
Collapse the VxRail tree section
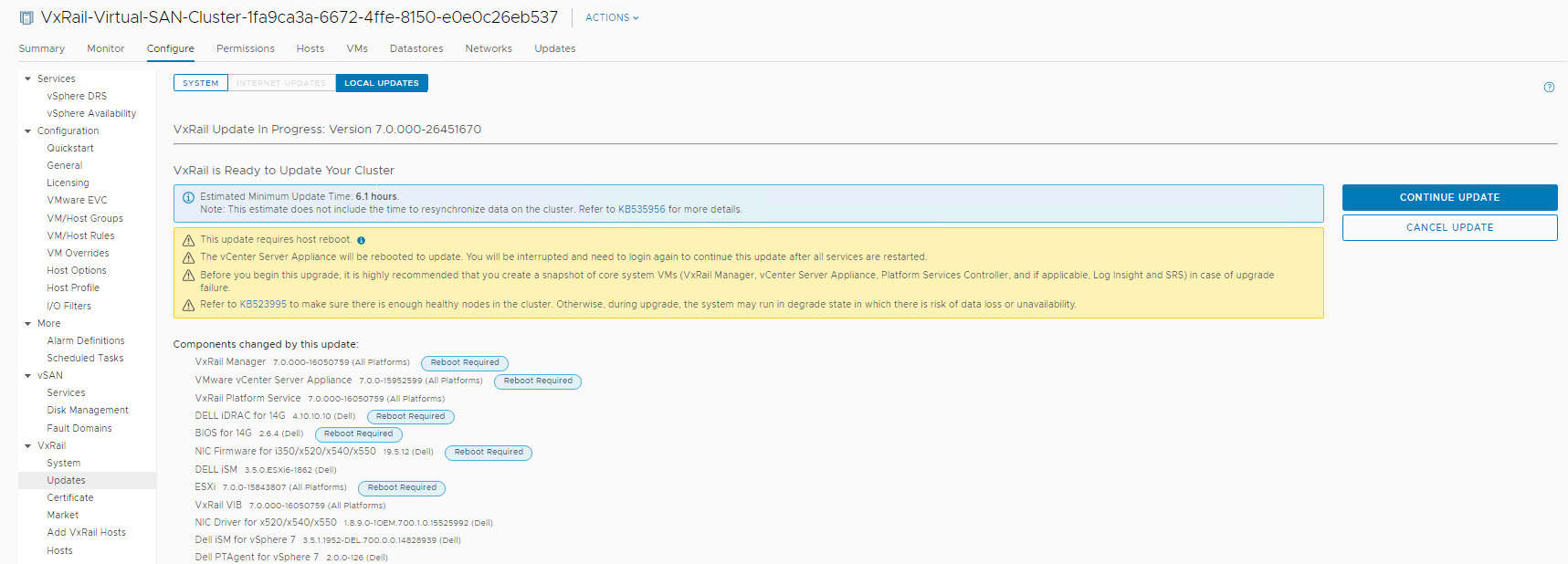pyautogui.click(x=28, y=446)
